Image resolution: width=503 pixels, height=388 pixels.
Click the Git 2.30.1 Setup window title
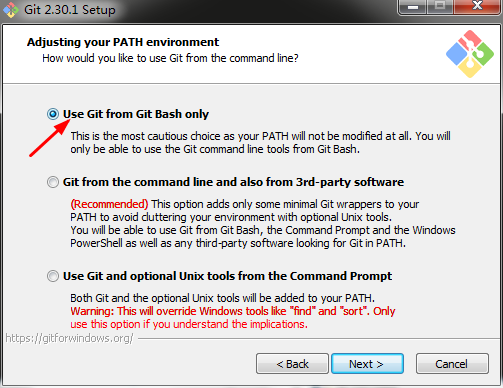(x=70, y=9)
